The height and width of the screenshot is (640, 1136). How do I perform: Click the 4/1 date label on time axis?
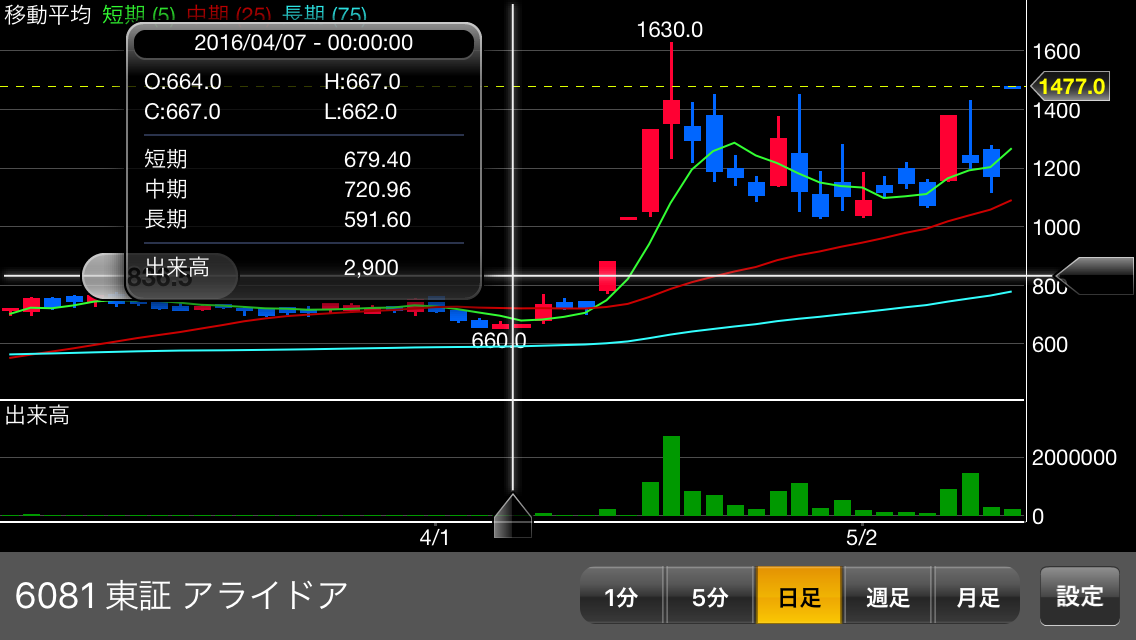tap(434, 538)
